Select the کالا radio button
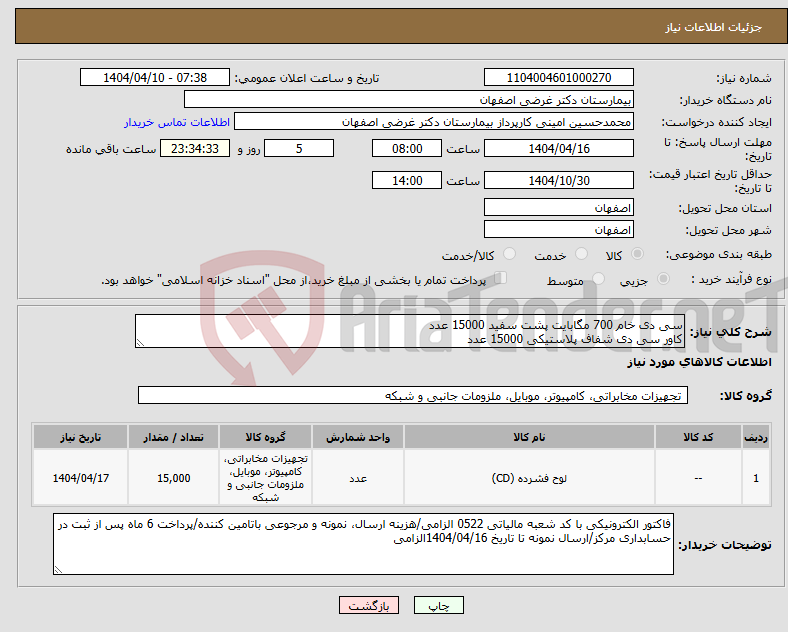788x632 pixels. coord(637,254)
